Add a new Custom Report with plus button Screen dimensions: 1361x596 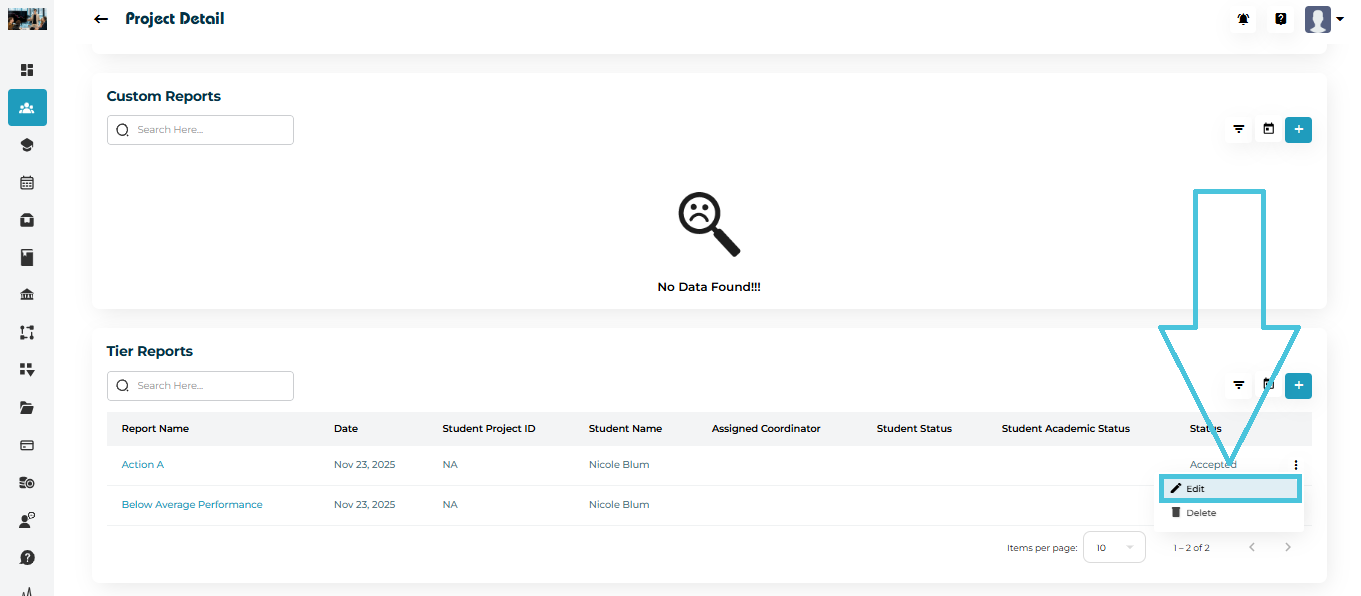[1298, 129]
